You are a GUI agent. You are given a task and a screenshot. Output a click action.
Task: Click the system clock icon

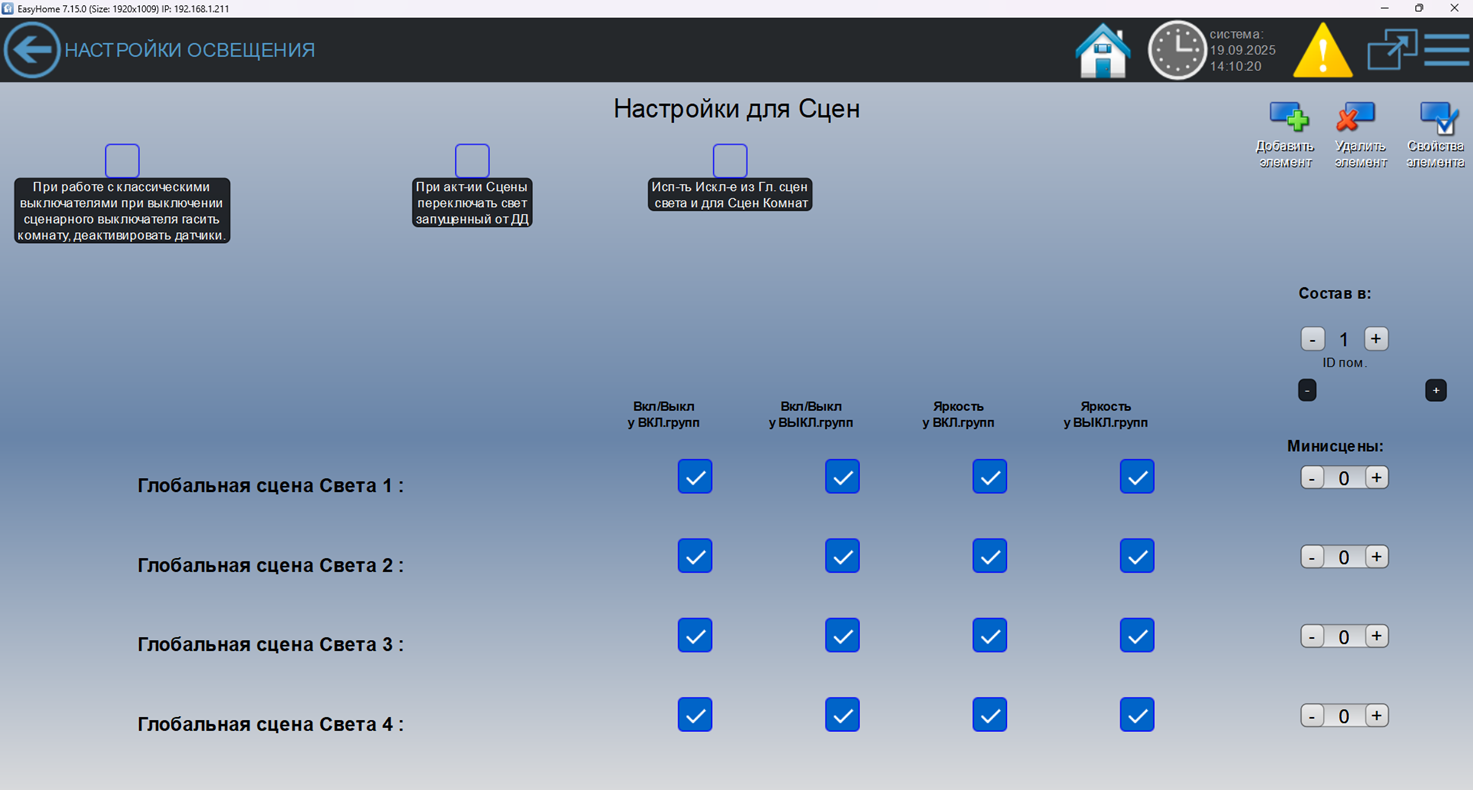click(1176, 50)
